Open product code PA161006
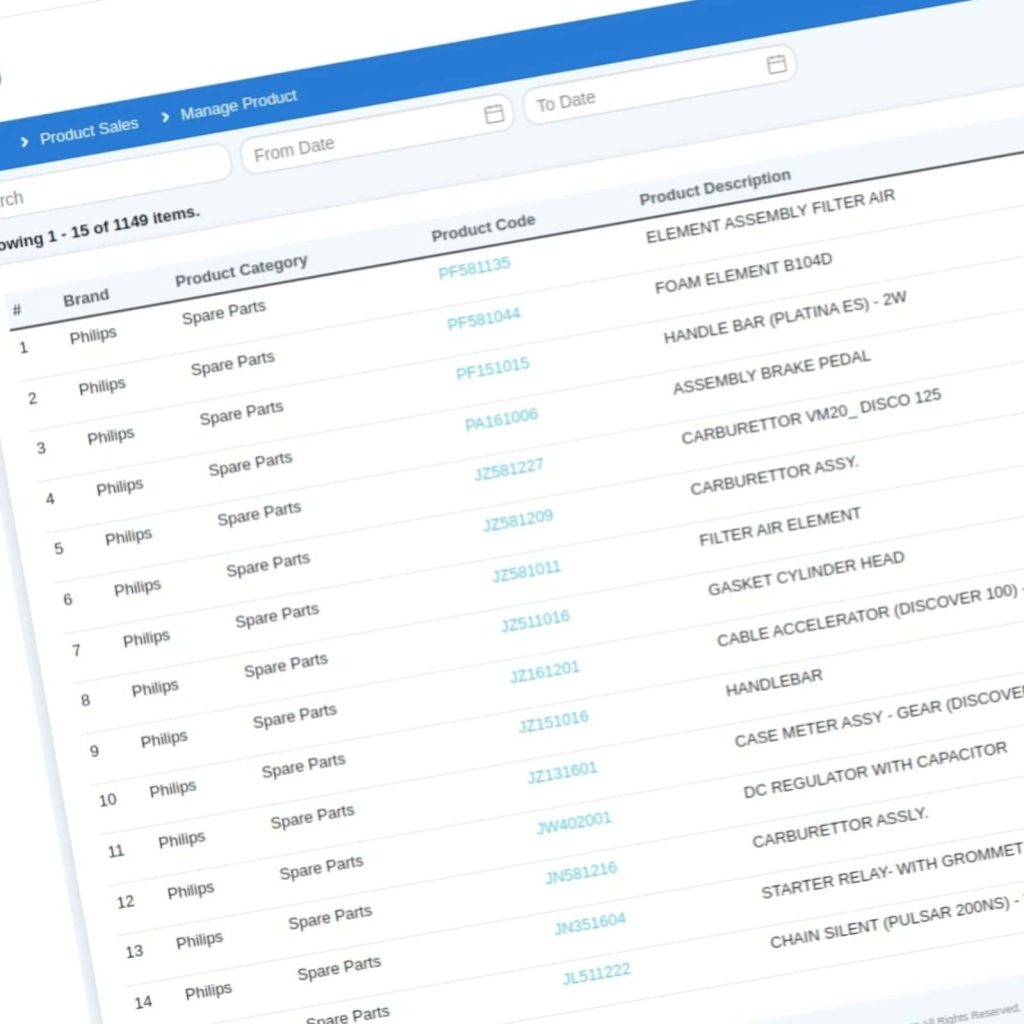1024x1024 pixels. [x=501, y=419]
